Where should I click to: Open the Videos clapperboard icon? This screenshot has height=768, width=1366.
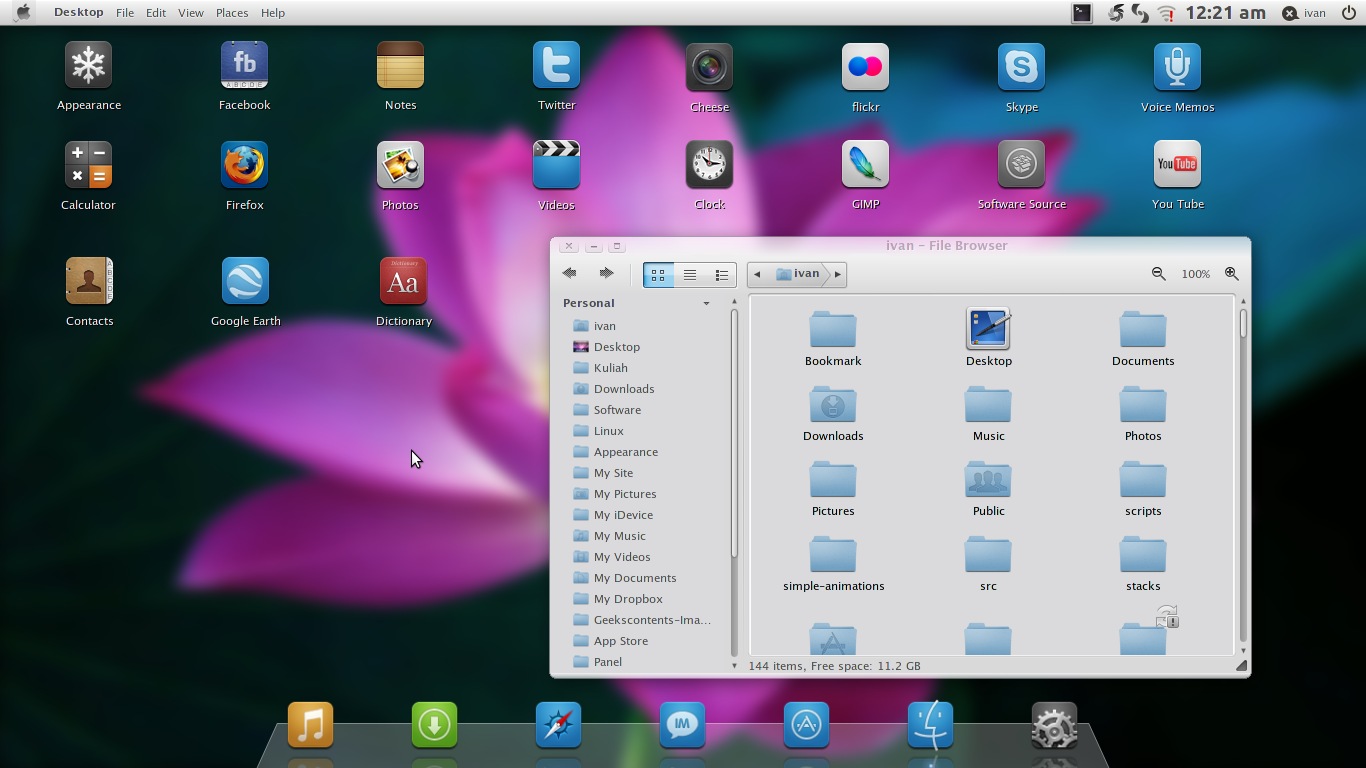pyautogui.click(x=556, y=165)
